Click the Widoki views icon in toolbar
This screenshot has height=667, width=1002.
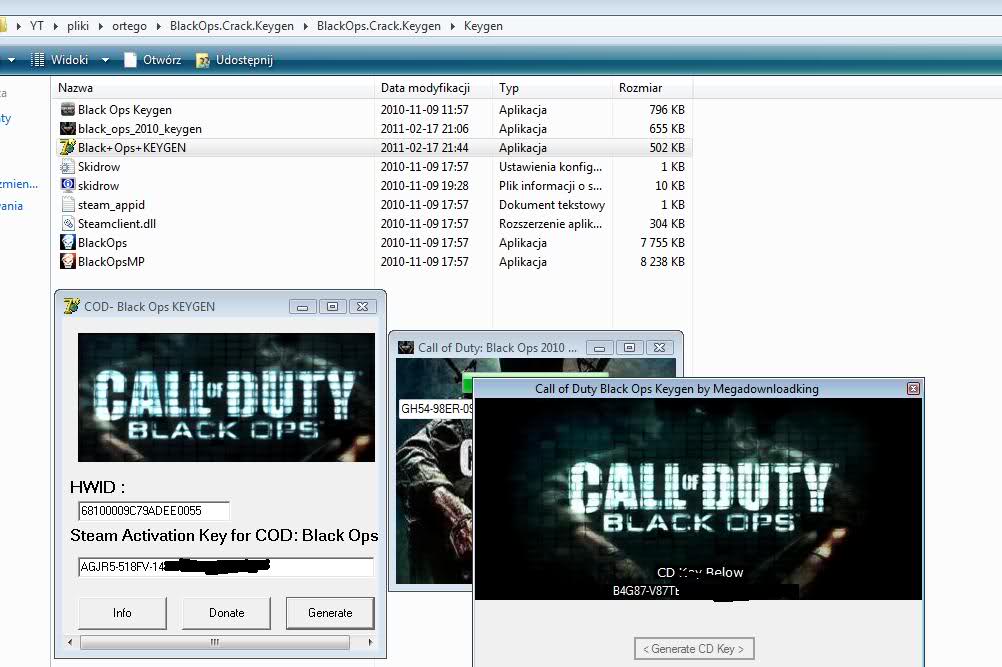pyautogui.click(x=38, y=59)
